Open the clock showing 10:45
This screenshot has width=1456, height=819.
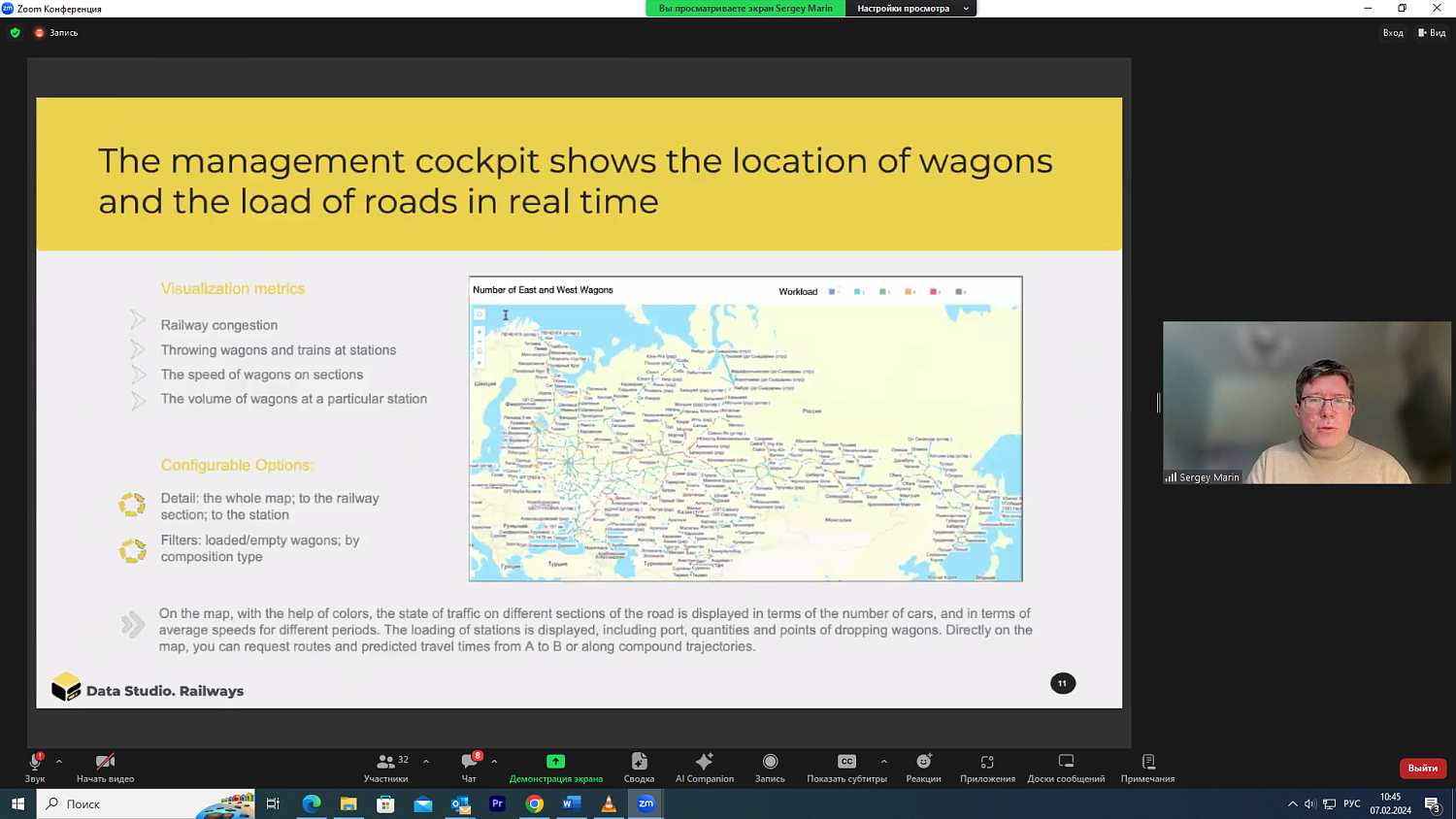click(1390, 803)
